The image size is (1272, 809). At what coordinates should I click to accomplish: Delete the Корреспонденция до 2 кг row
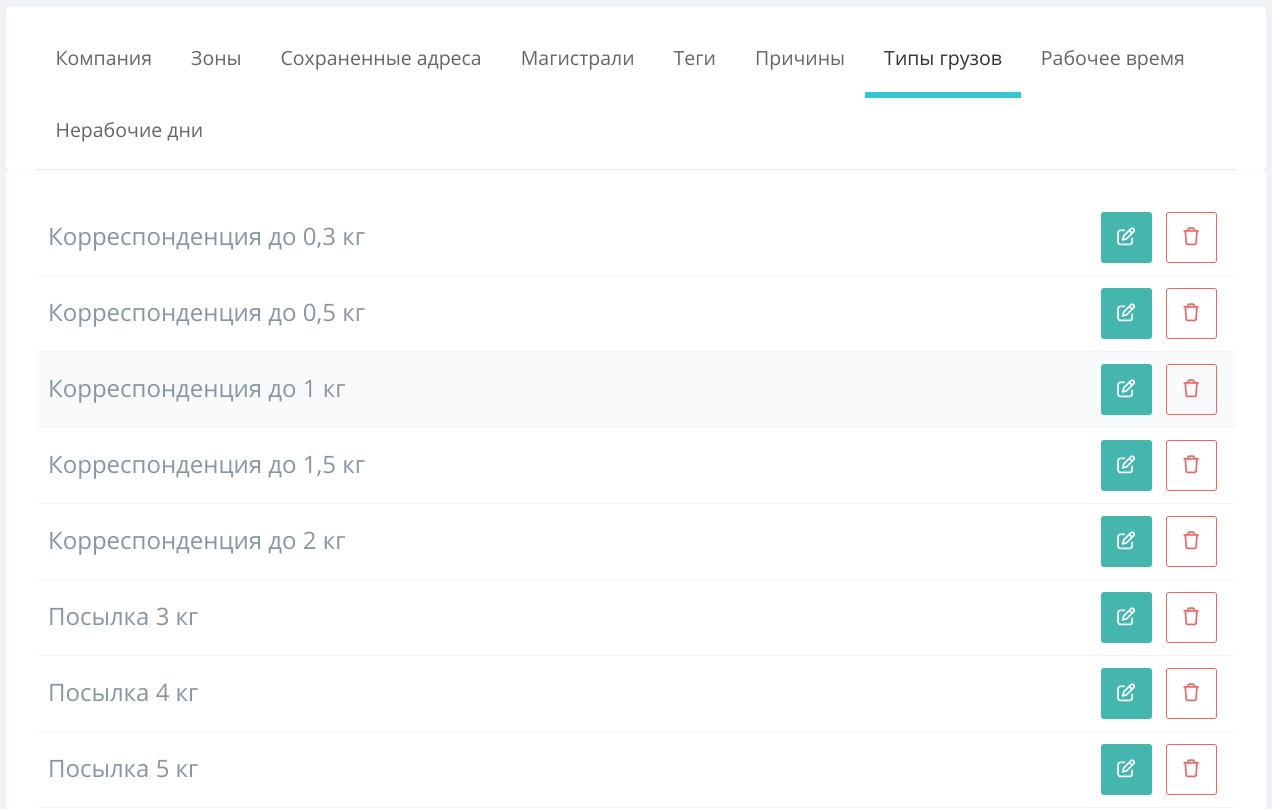click(1191, 541)
